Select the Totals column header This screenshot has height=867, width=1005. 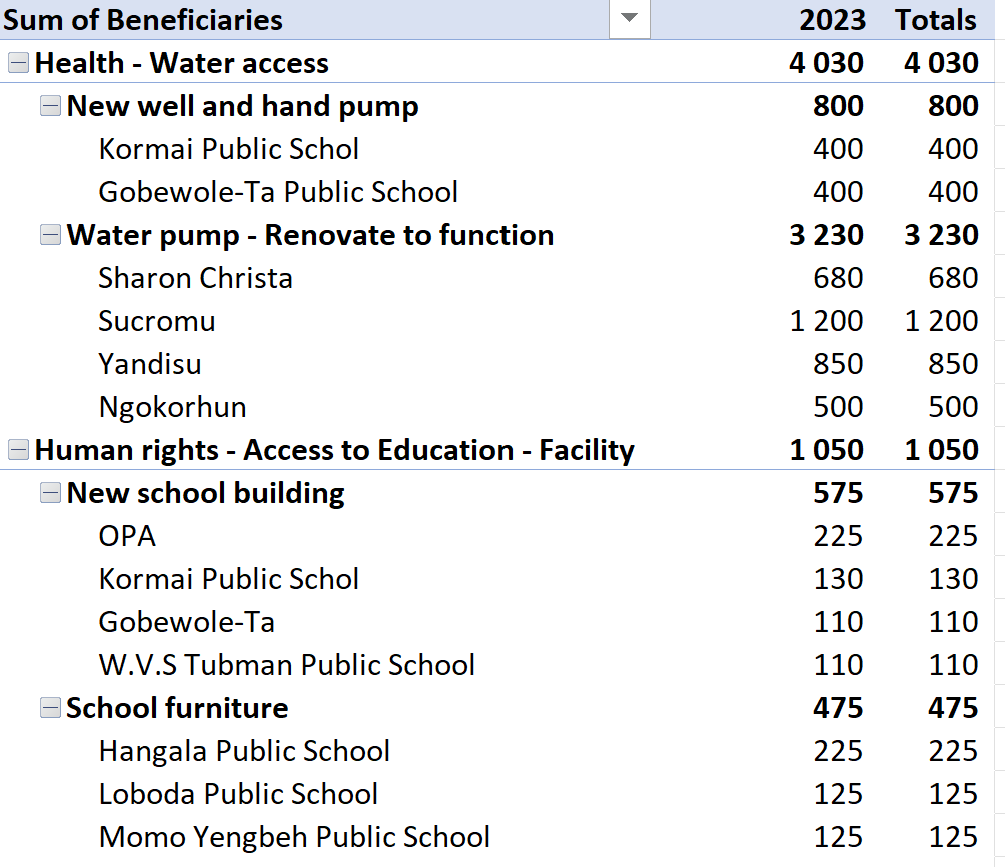(935, 19)
